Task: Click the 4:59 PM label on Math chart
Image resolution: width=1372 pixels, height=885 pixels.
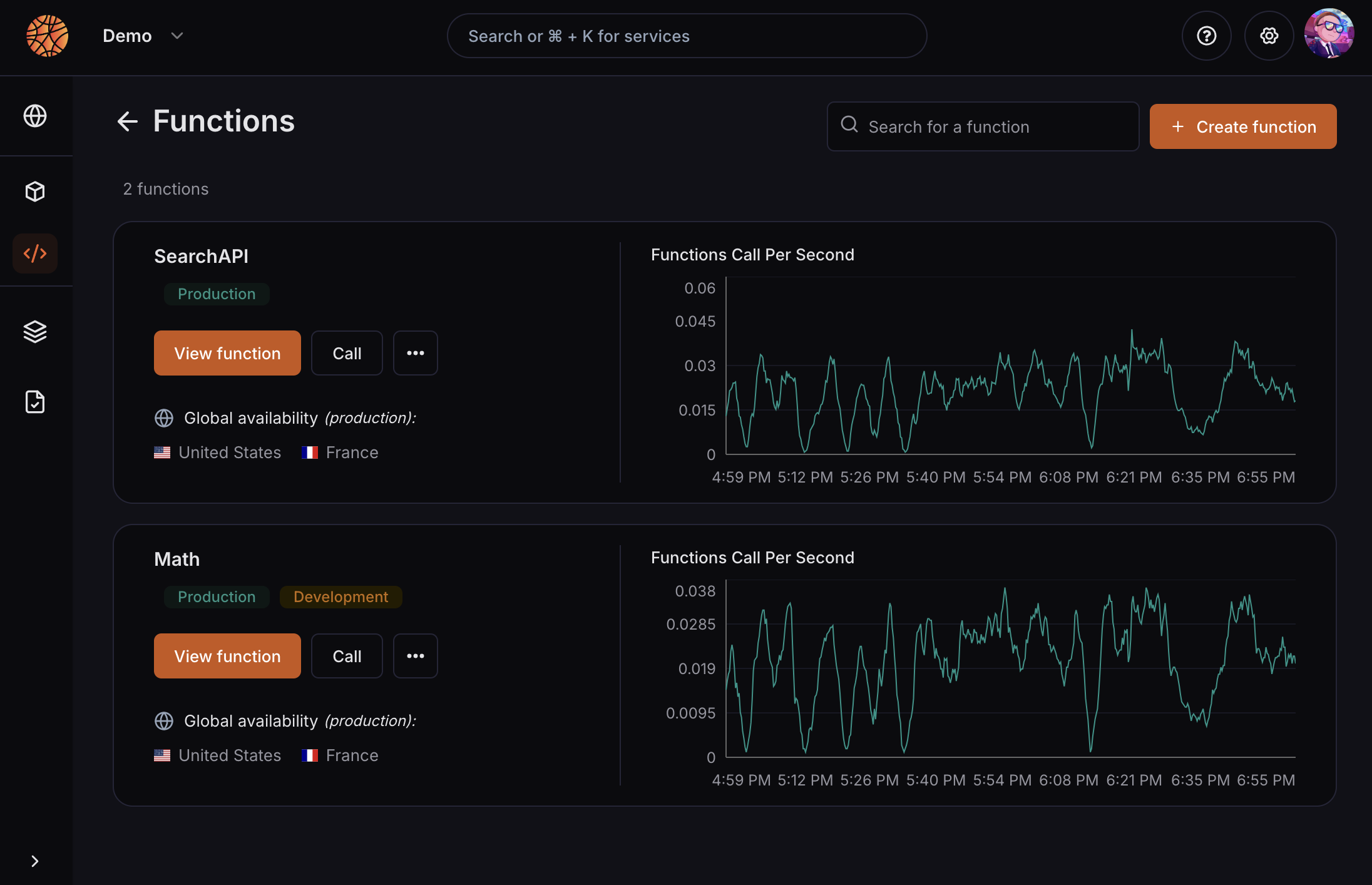Action: tap(741, 780)
